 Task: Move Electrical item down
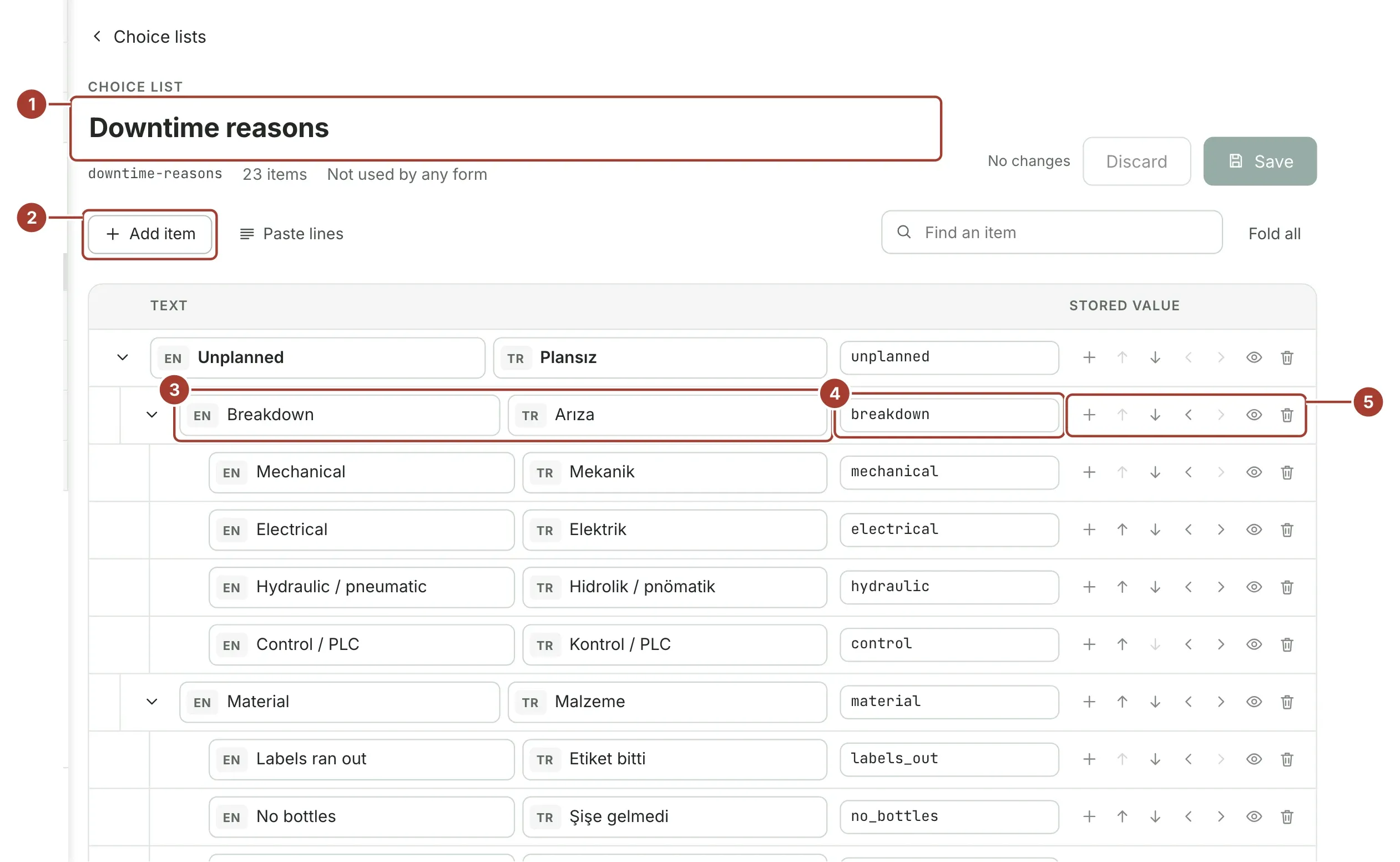1155,530
